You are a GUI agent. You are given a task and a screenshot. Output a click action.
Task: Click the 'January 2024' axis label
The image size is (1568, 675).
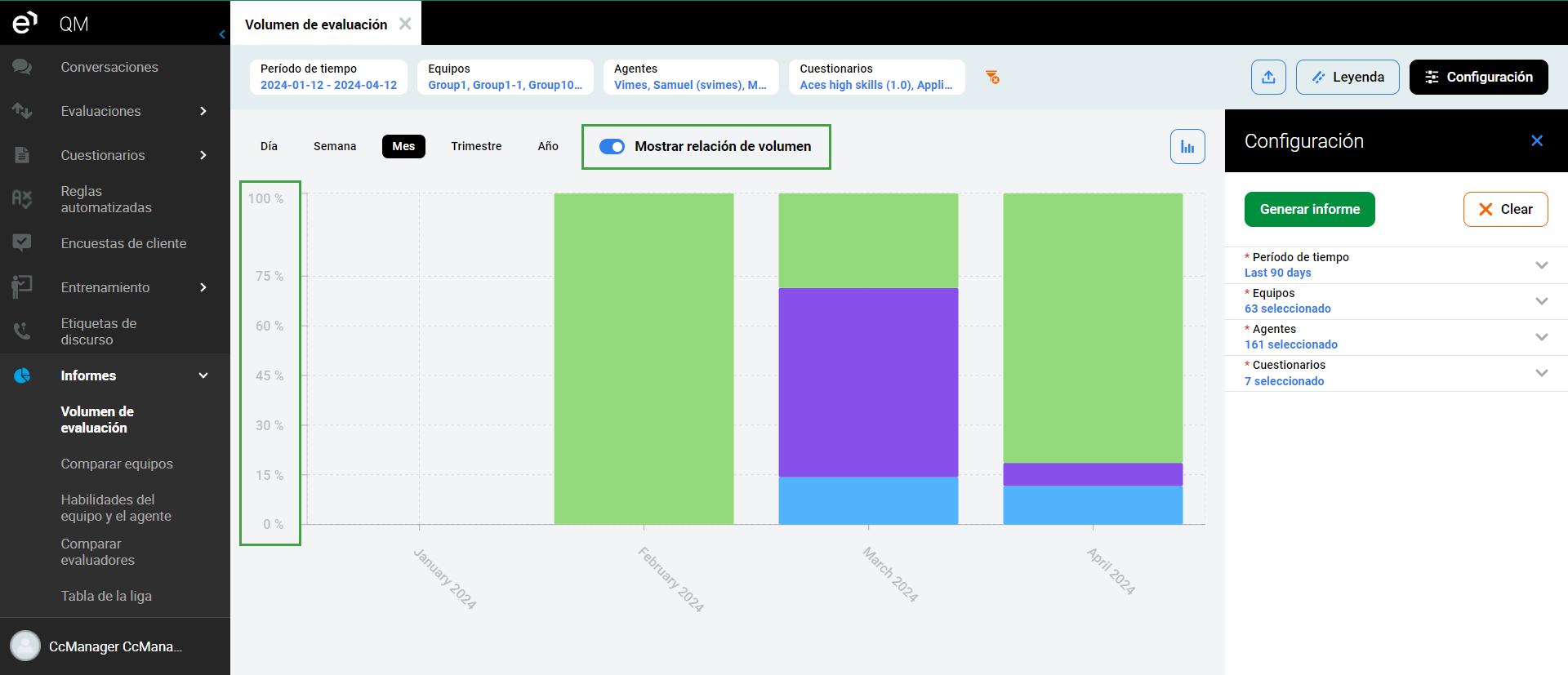click(x=444, y=579)
